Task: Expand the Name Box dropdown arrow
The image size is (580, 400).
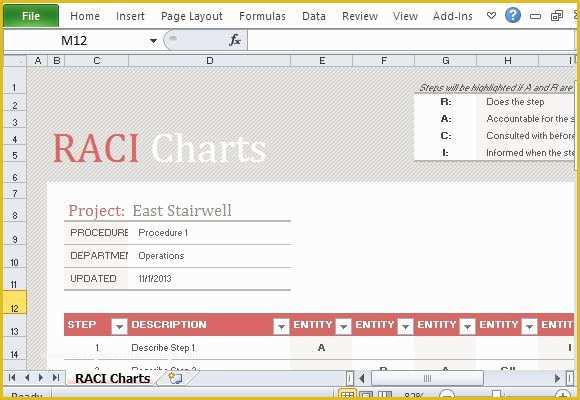Action: point(153,40)
